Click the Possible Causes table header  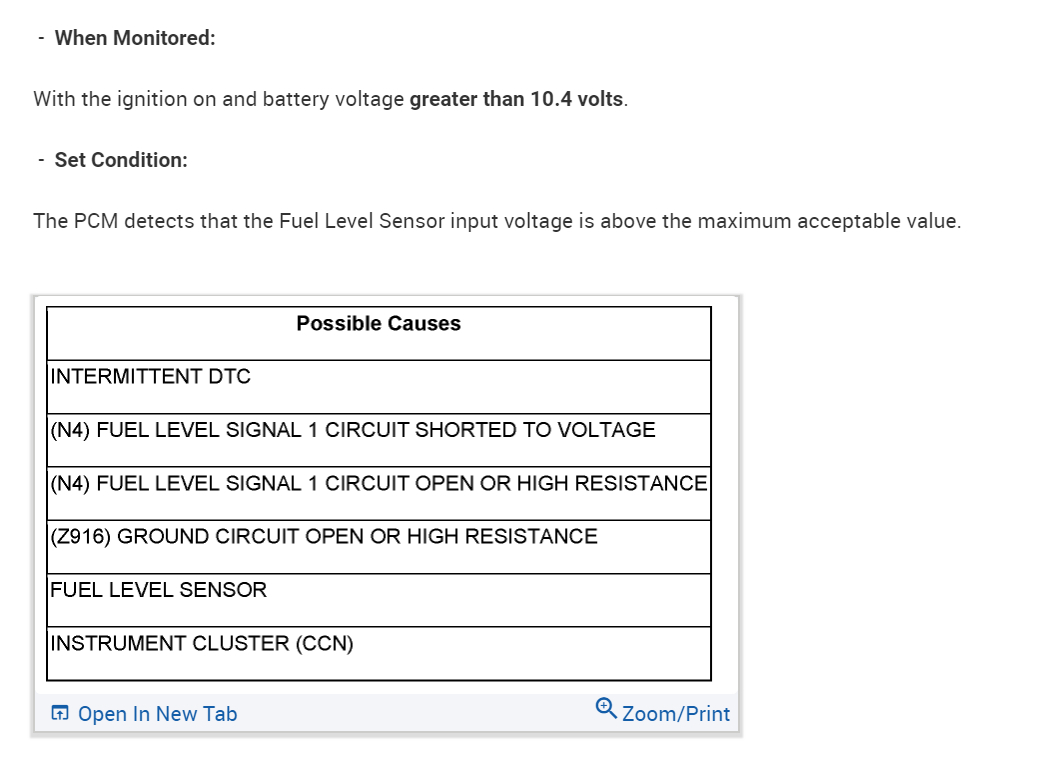pyautogui.click(x=378, y=324)
